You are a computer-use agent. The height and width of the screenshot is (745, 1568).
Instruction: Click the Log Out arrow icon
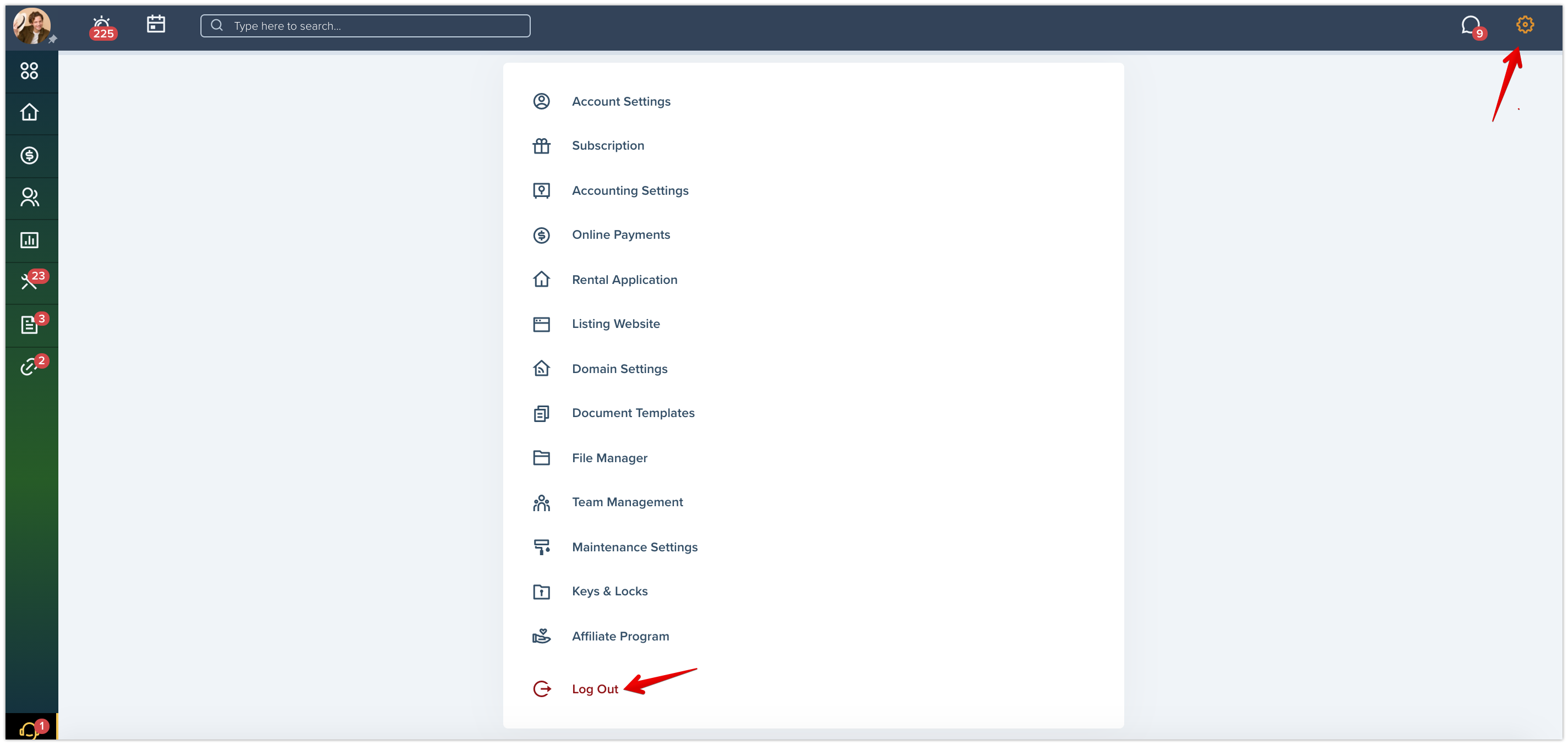[x=541, y=689]
